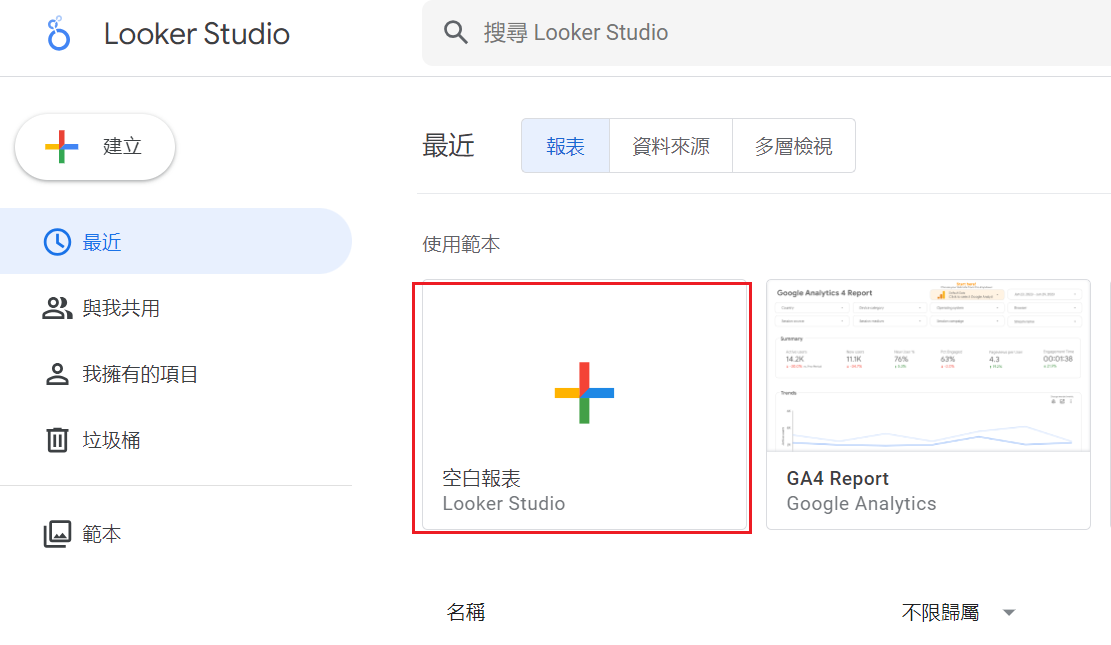Switch to the 多層檢視 tab
The width and height of the screenshot is (1111, 645).
pos(794,146)
